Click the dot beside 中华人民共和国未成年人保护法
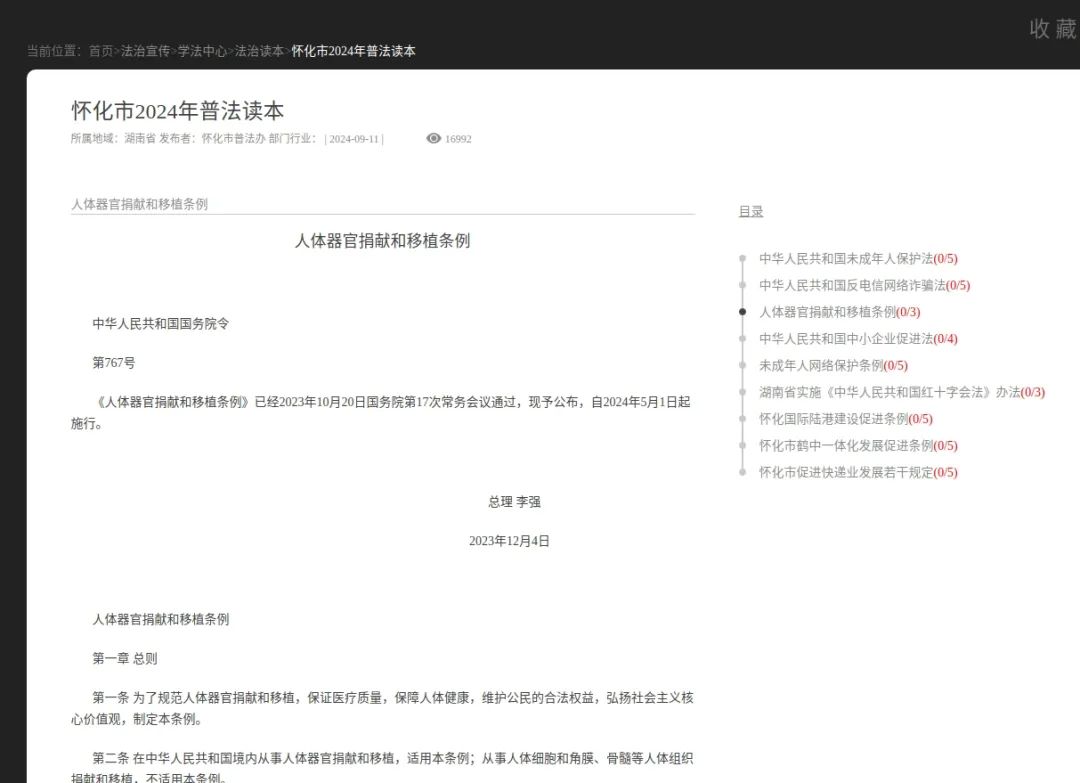The height and width of the screenshot is (783, 1080). (x=741, y=258)
